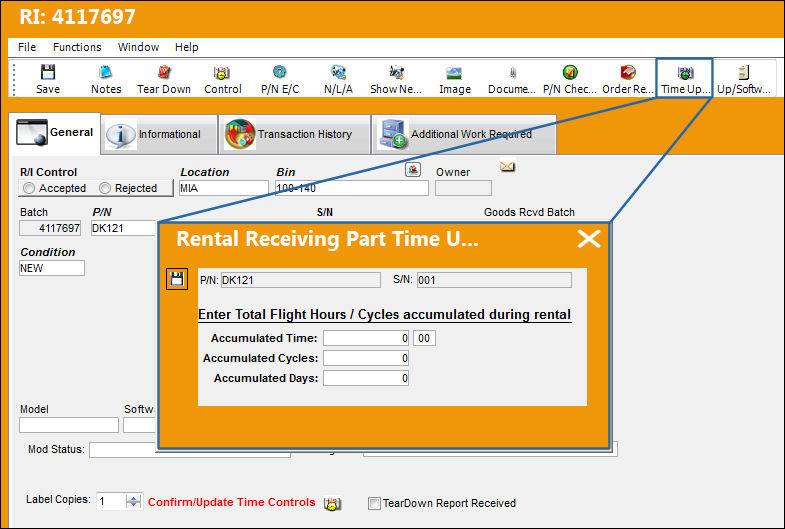Click the Enter Total Flight Hours heading
Screen dimensions: 785x529
tap(384, 314)
